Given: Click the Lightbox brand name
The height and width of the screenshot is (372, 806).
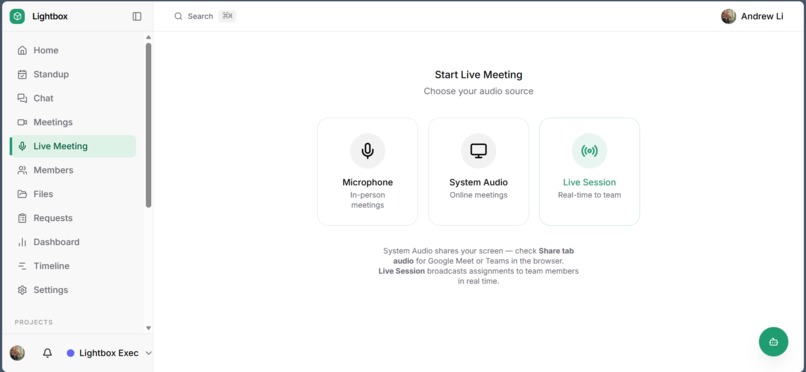Looking at the screenshot, I should click(x=50, y=16).
